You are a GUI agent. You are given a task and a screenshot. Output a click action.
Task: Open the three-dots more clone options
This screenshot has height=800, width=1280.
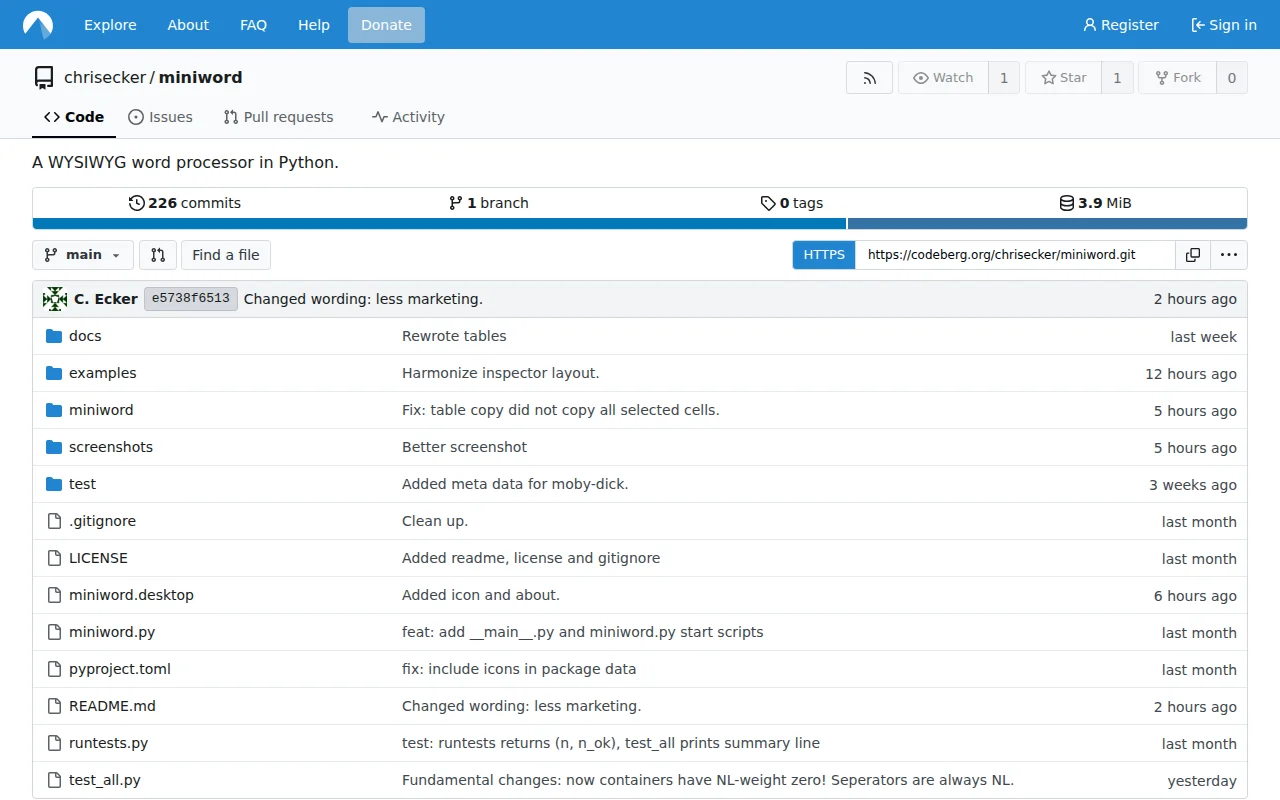(x=1229, y=255)
